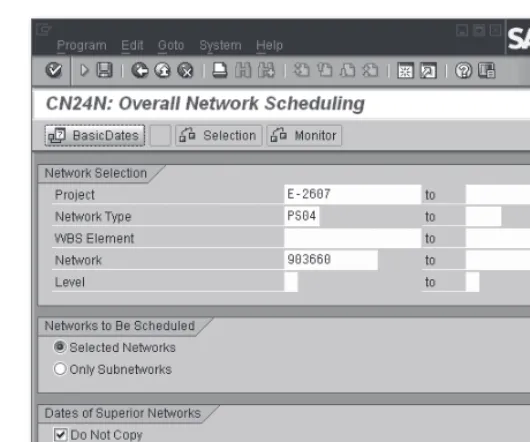
Task: Click the BasicDates button
Action: click(x=95, y=136)
